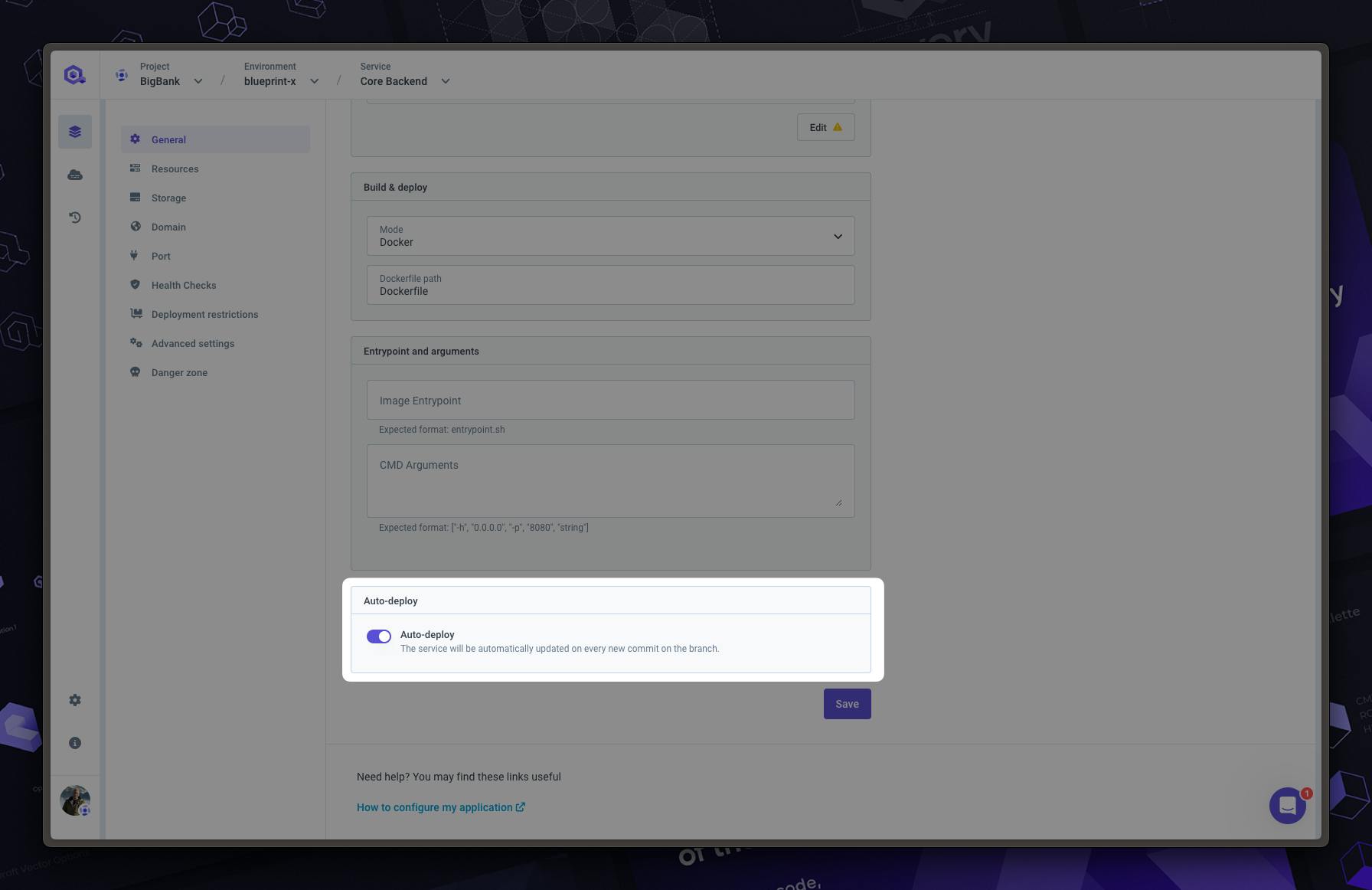Click the CMD Arguments text area
This screenshot has width=1372, height=890.
click(x=610, y=481)
